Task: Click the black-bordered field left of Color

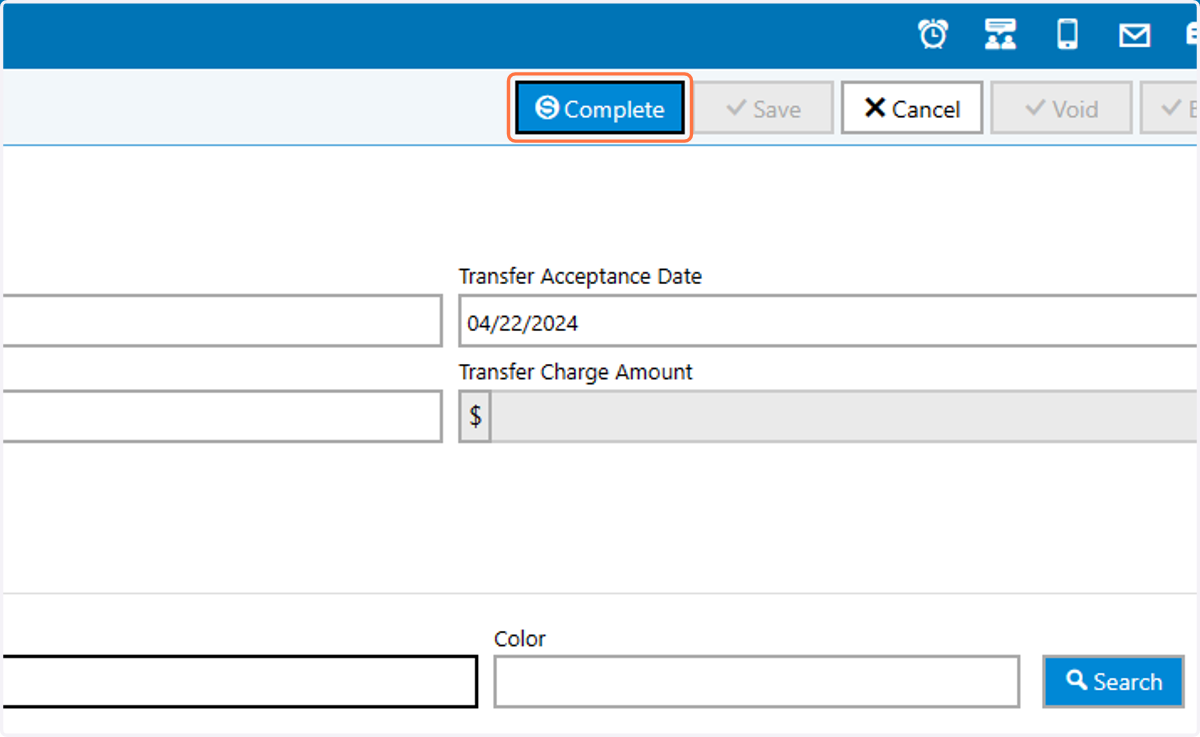Action: [239, 681]
